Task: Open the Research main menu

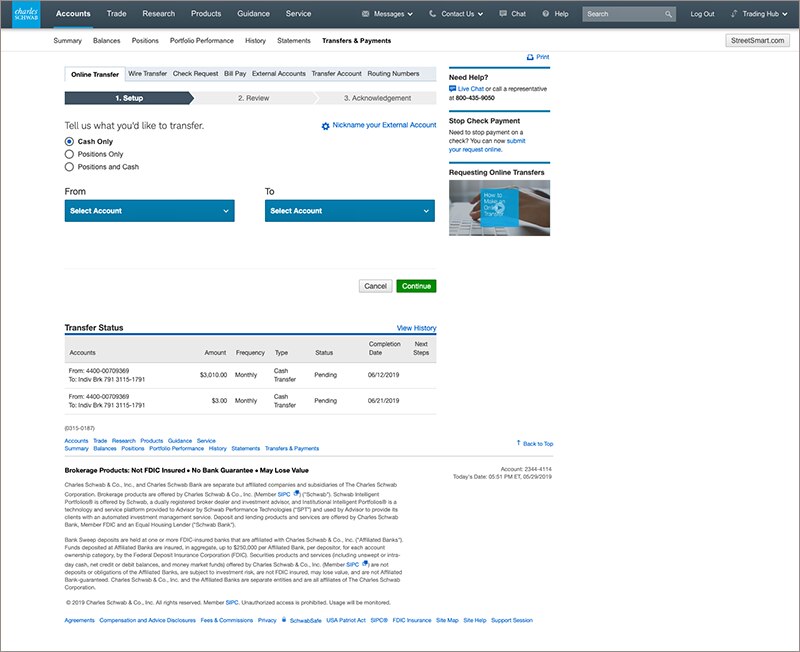Action: pyautogui.click(x=159, y=14)
